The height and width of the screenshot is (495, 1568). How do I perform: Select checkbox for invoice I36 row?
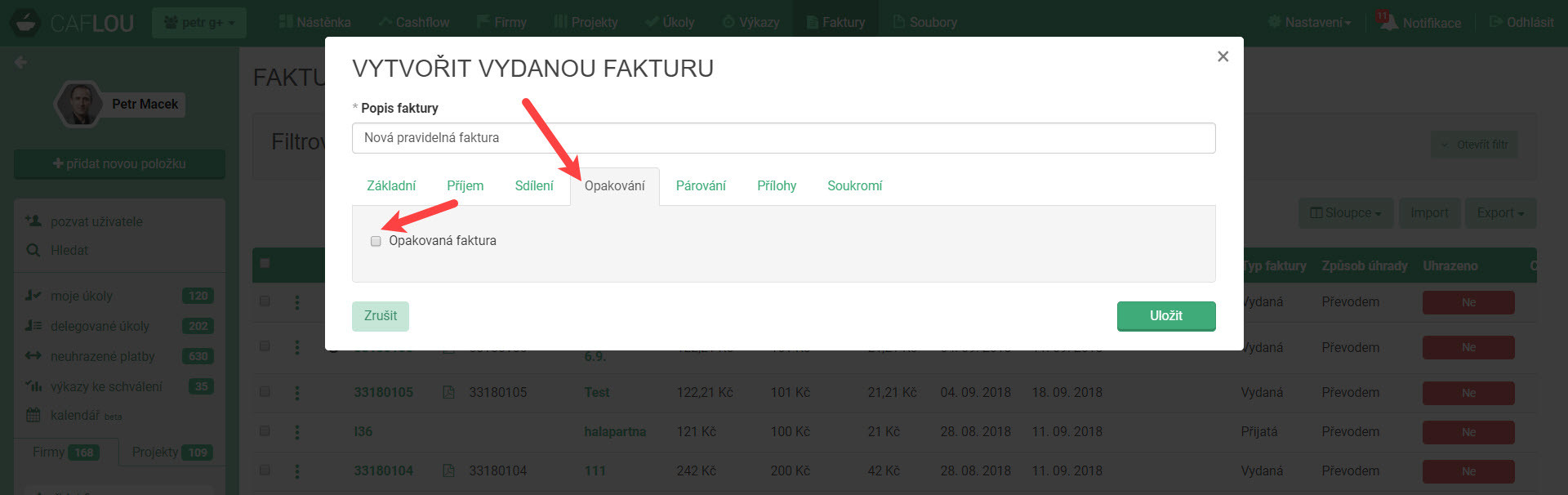(265, 431)
